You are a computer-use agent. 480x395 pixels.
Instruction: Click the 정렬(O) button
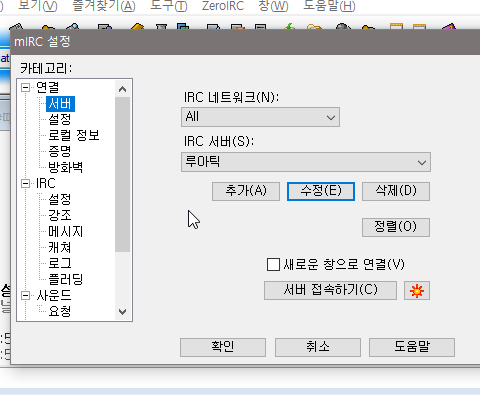coord(396,227)
